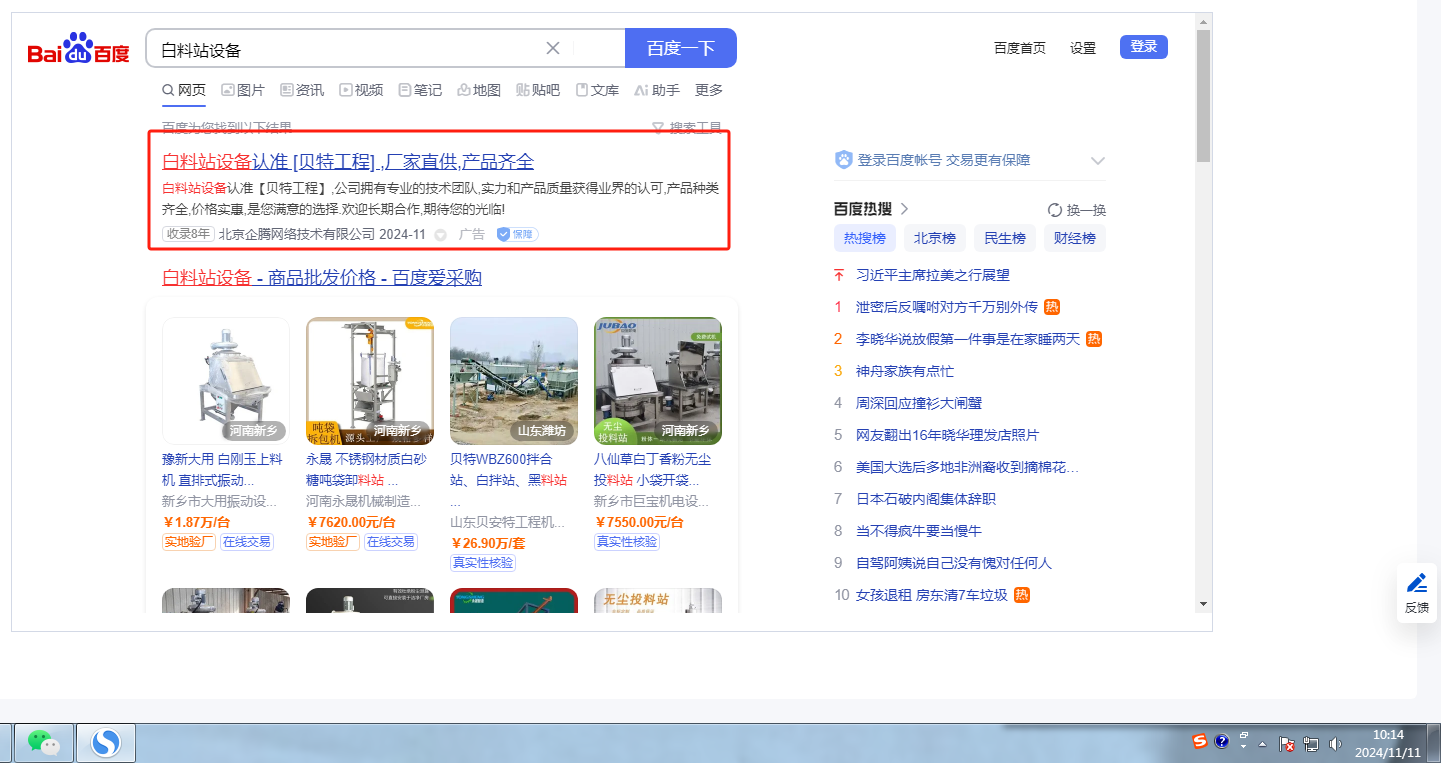Open the 笔记 tab
1441x763 pixels.
420,90
